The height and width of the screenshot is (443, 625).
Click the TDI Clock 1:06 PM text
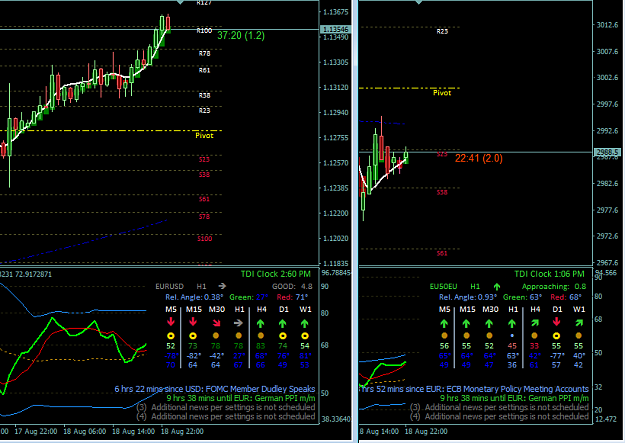[x=550, y=274]
